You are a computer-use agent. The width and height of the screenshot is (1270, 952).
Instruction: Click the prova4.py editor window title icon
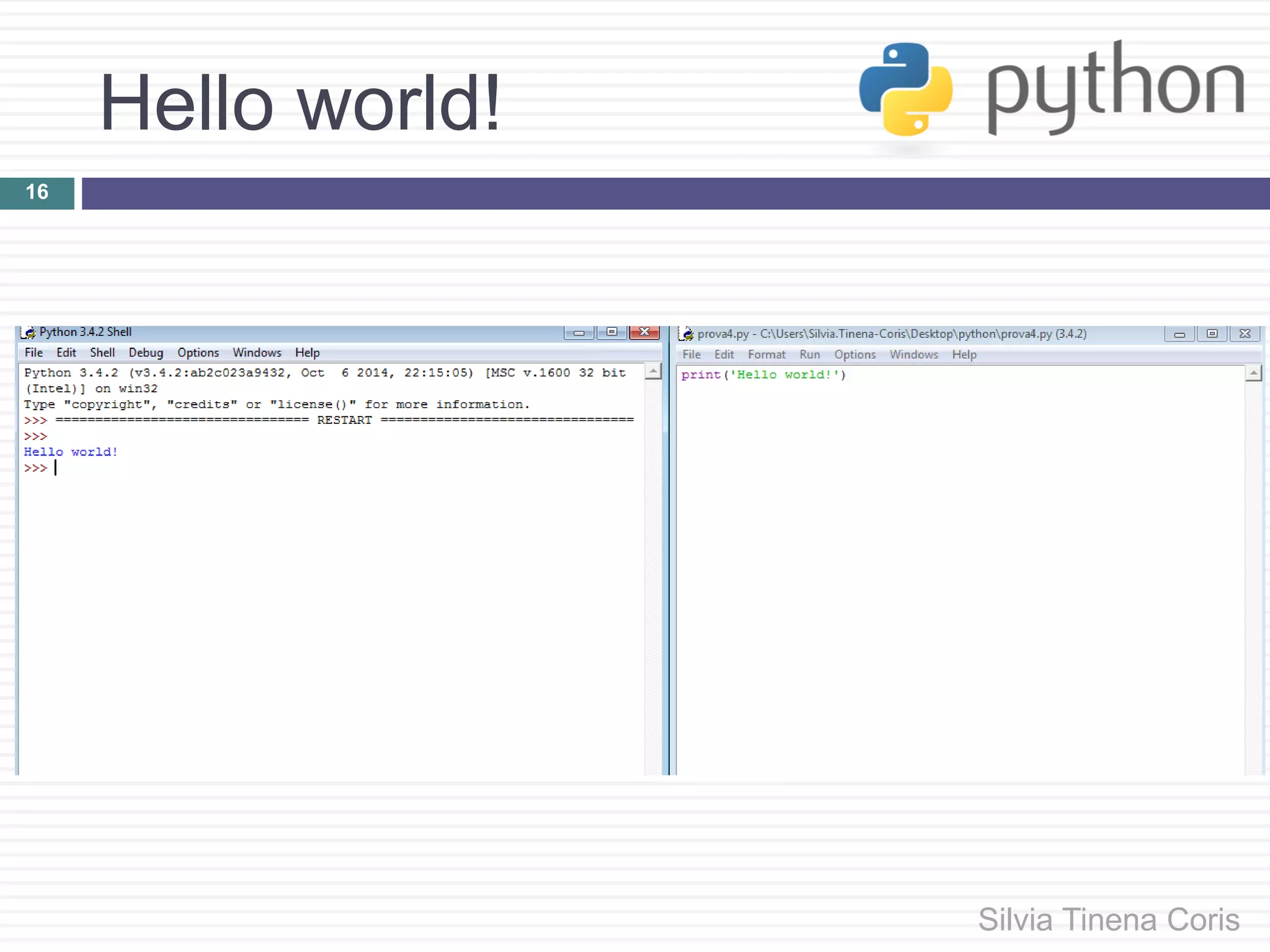686,334
